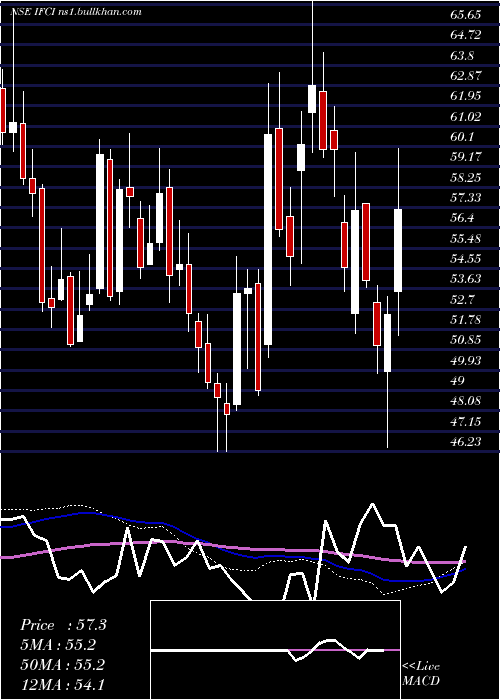The image size is (500, 700).
Task: Click the 49.93 price level label
Action: point(466,360)
